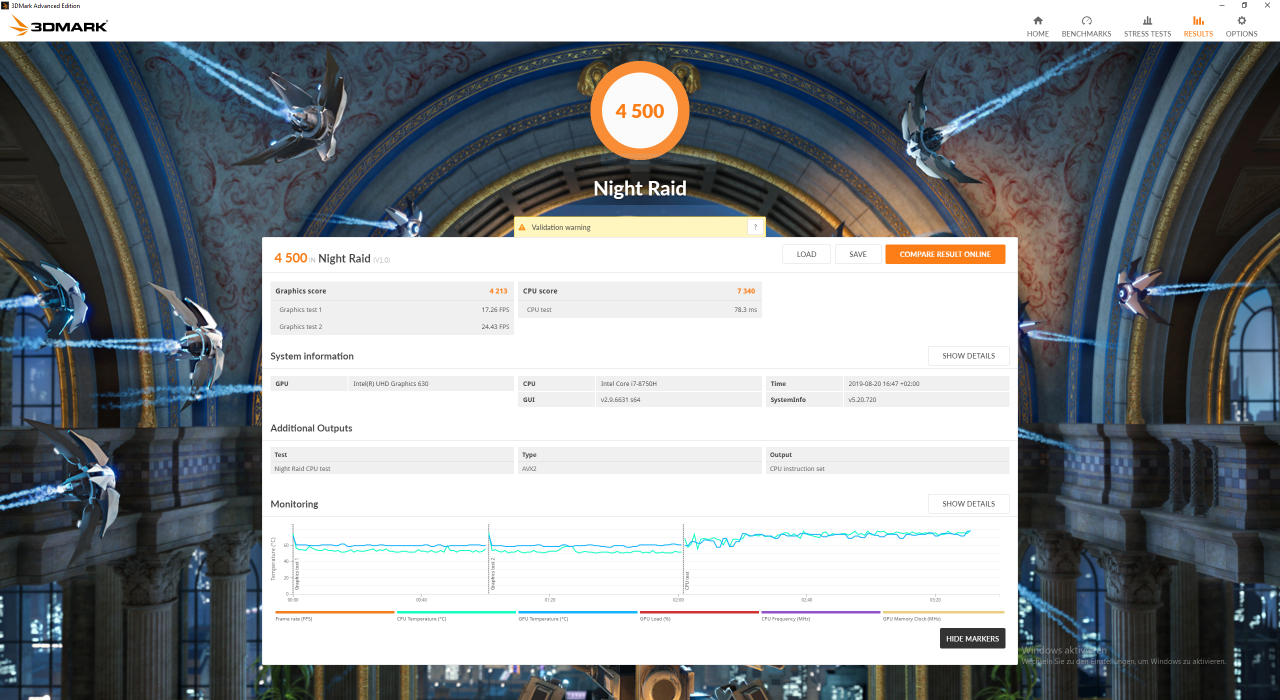Viewport: 1280px width, 700px height.
Task: Click the Graphics test 1 chart marker
Action: tap(297, 574)
